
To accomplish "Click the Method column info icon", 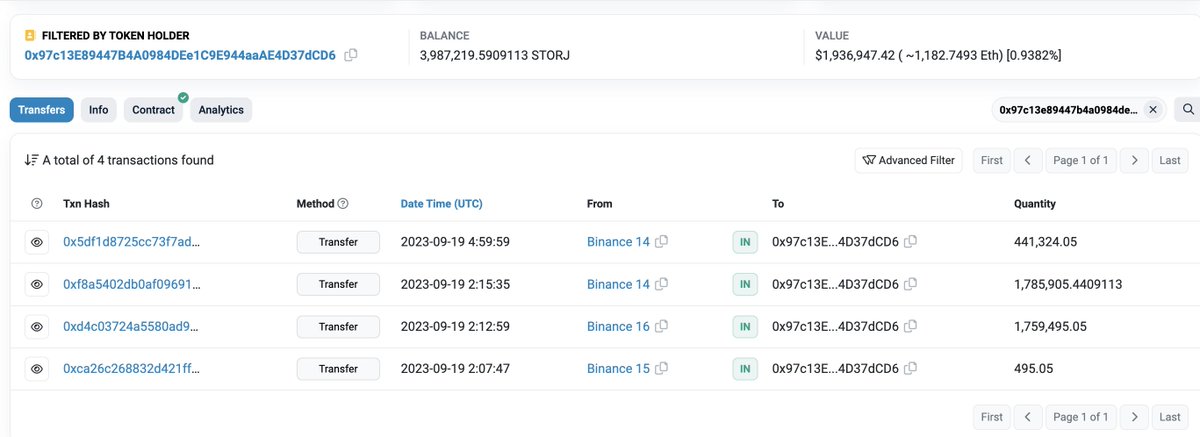I will point(343,204).
